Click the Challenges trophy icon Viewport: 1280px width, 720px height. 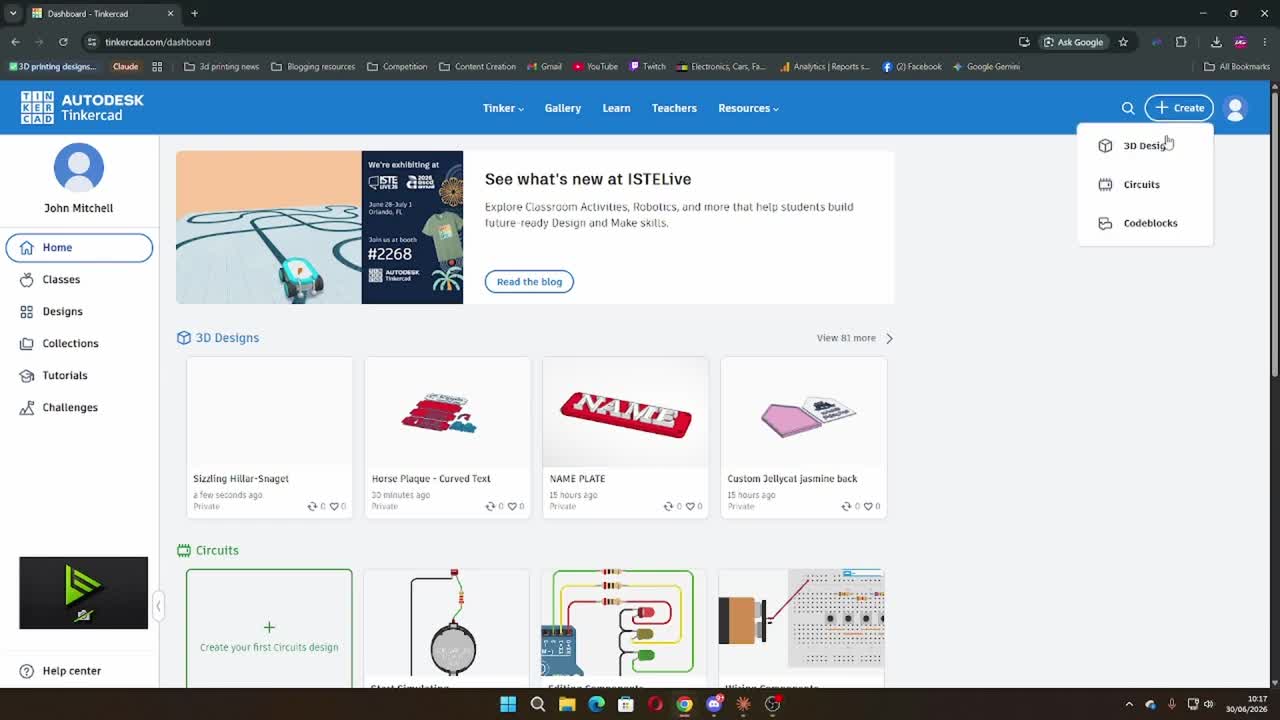26,408
